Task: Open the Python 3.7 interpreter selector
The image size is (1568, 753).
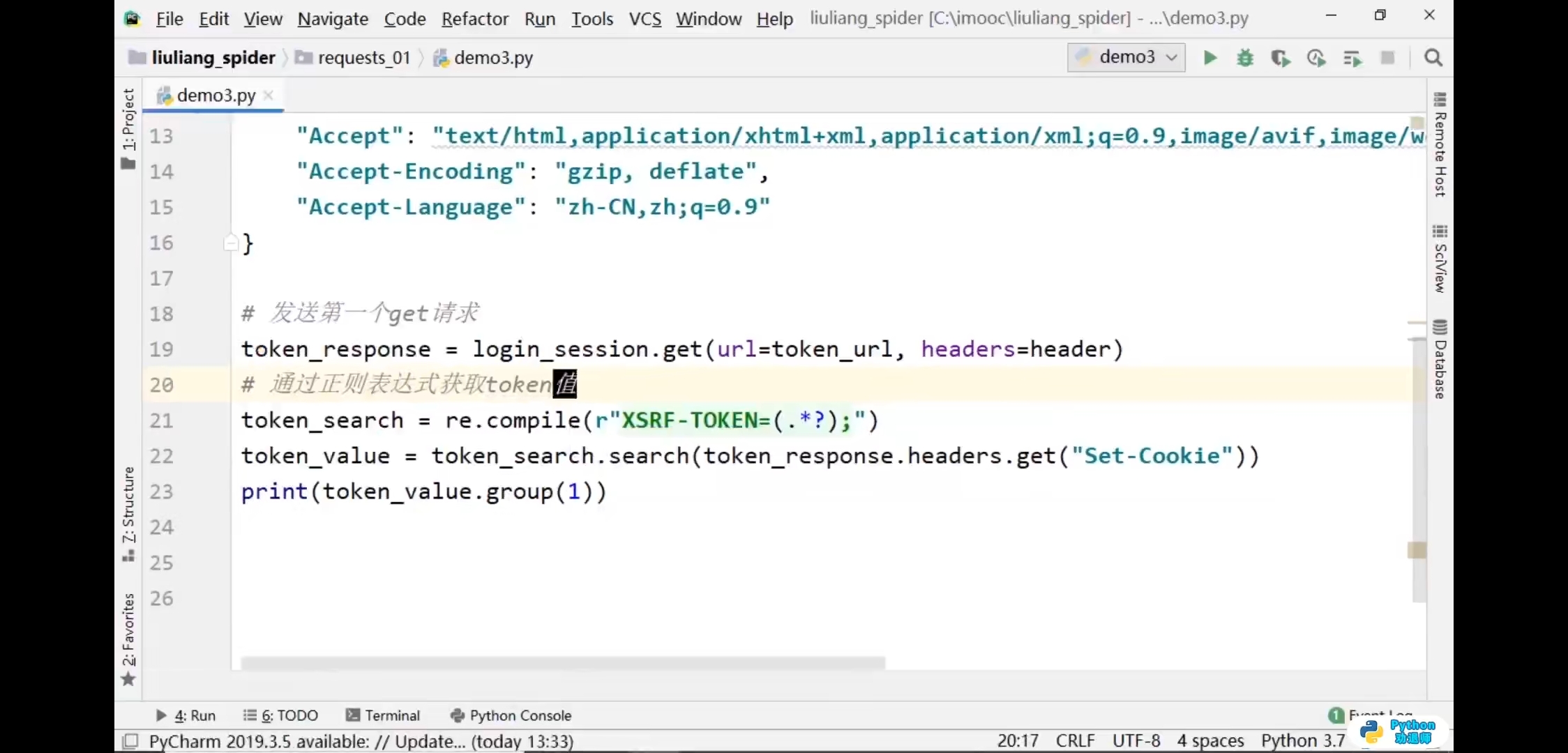Action: click(x=1303, y=740)
